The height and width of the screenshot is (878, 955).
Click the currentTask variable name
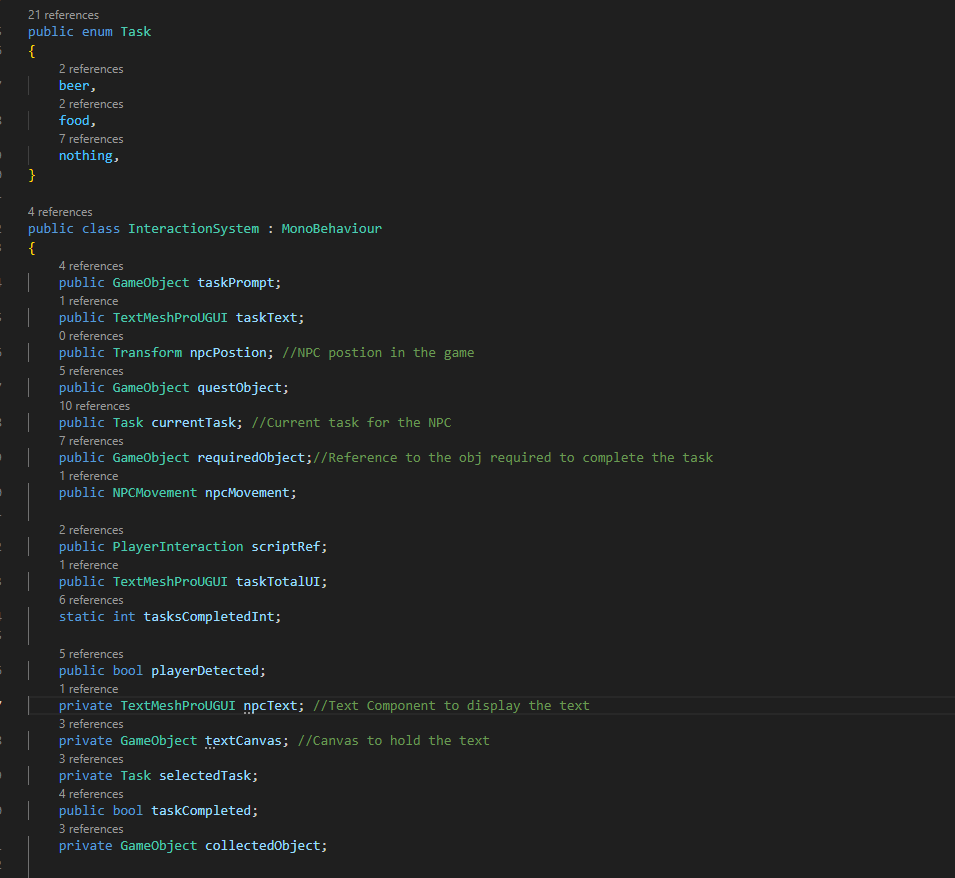[x=193, y=423]
